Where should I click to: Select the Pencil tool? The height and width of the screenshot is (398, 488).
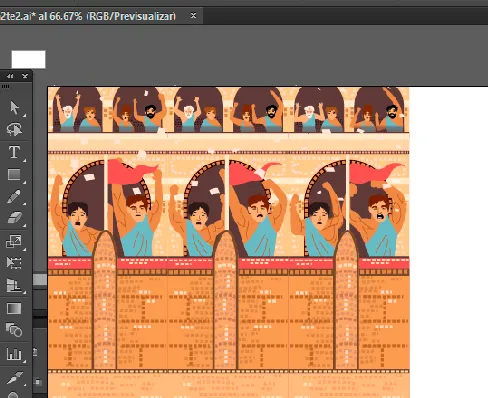click(14, 196)
